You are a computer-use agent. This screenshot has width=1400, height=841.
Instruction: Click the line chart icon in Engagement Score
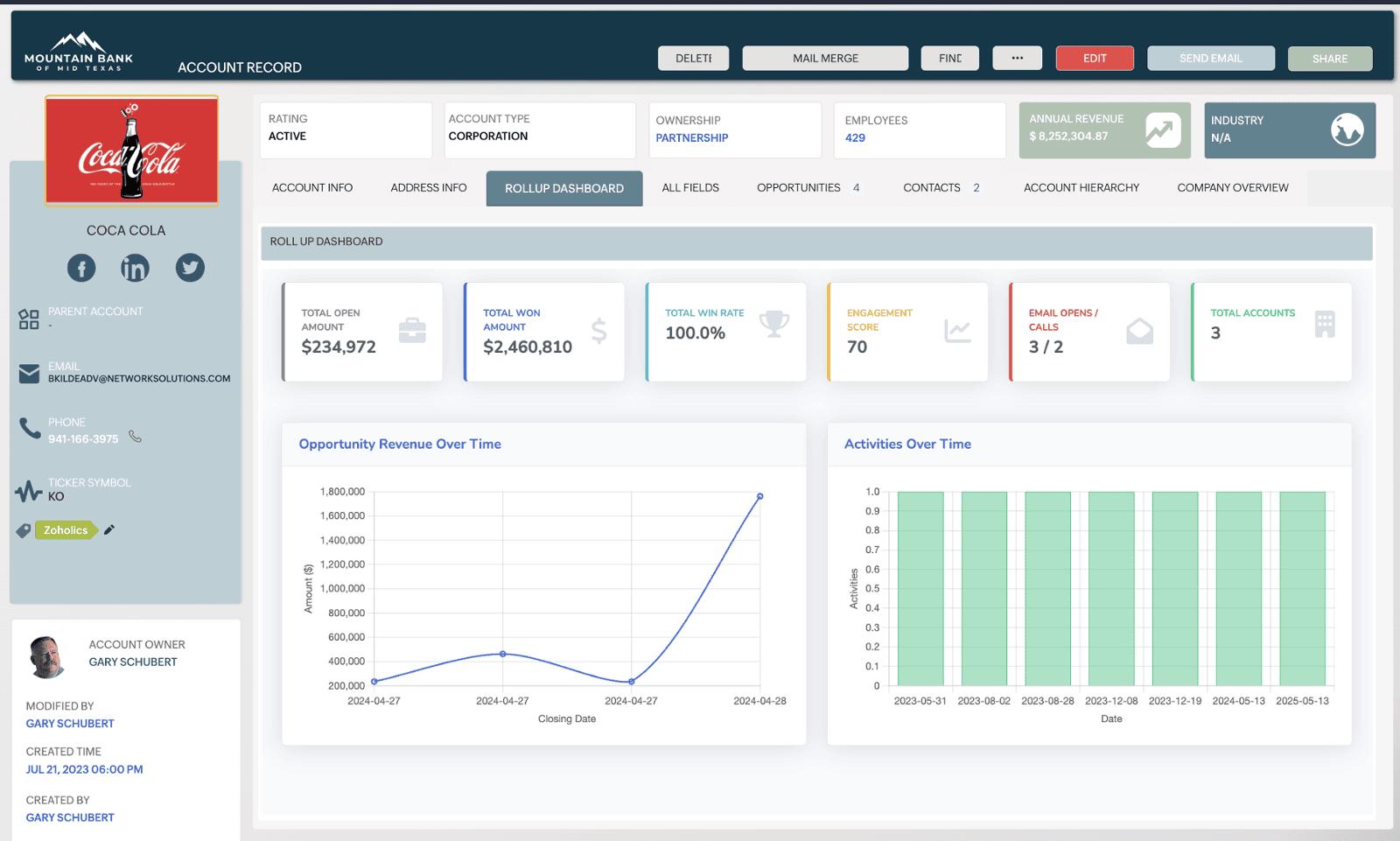click(x=958, y=330)
